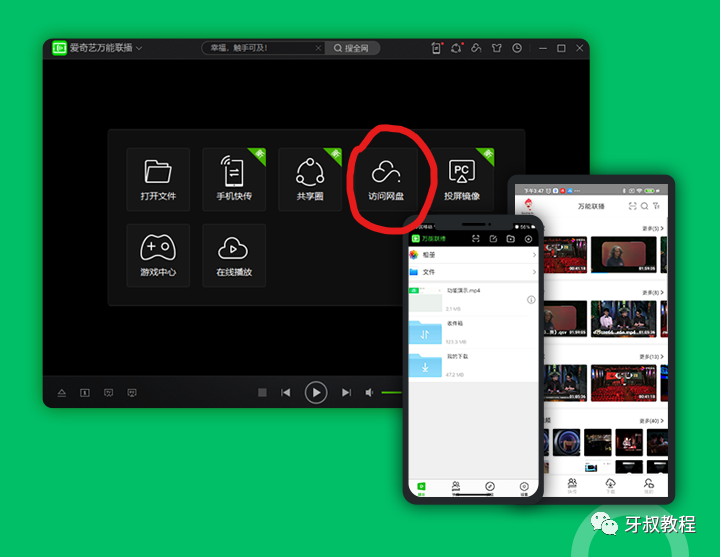Image resolution: width=720 pixels, height=557 pixels.
Task: Click the second icon in the bottom-left control bar
Action: (x=85, y=393)
